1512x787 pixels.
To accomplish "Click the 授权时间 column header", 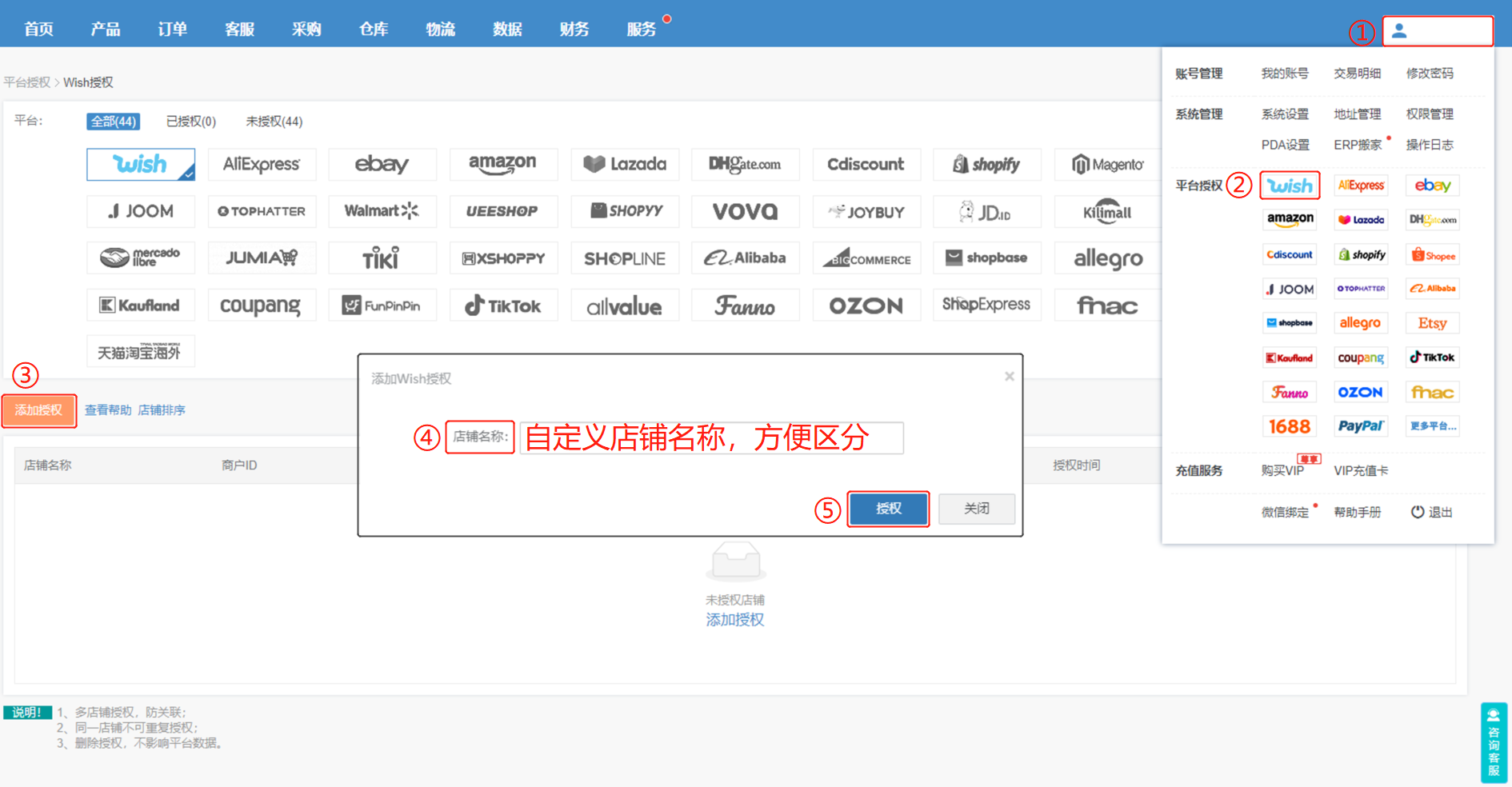I will (1076, 465).
